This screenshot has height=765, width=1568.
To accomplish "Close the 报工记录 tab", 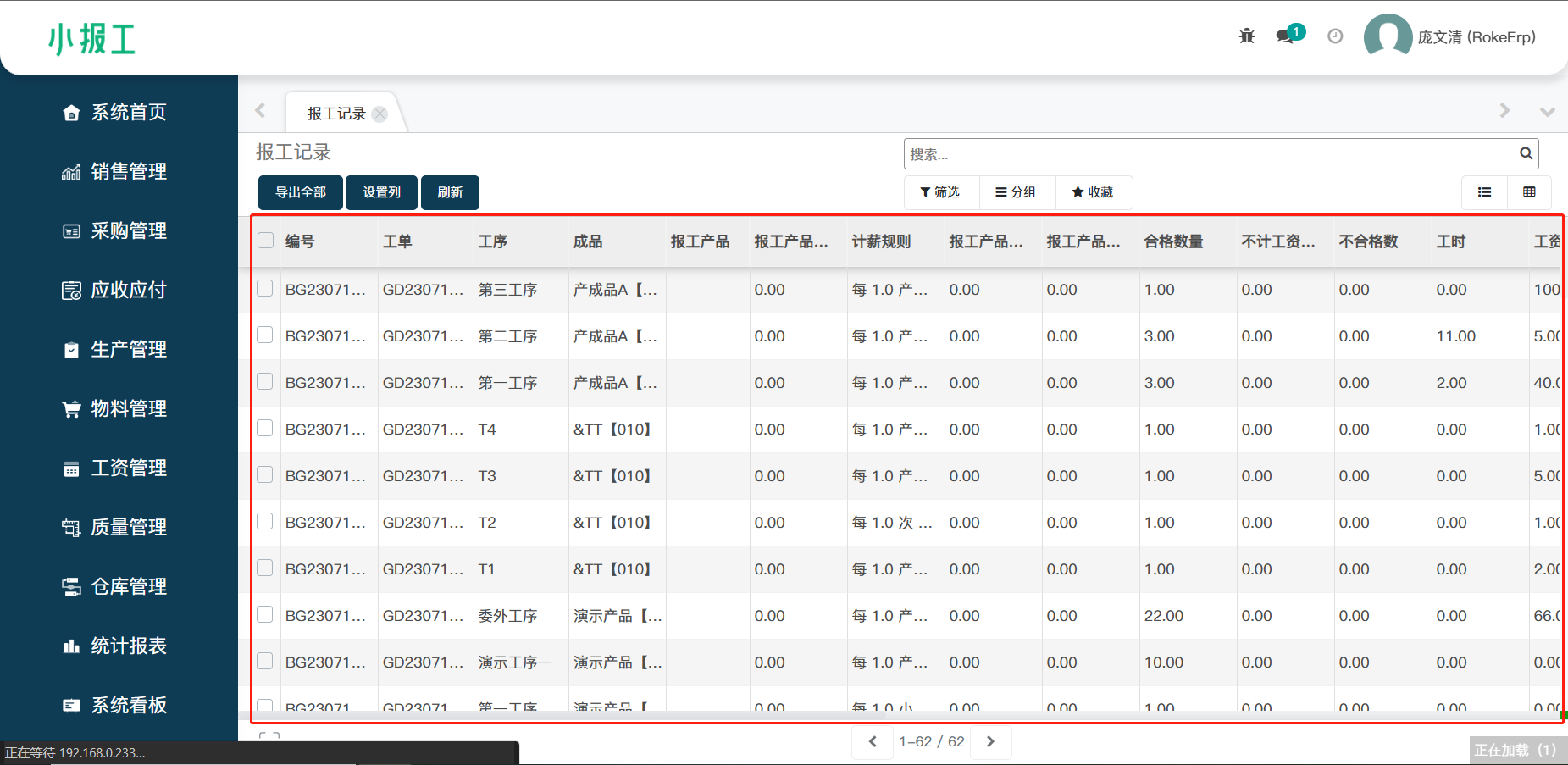I will pyautogui.click(x=380, y=114).
